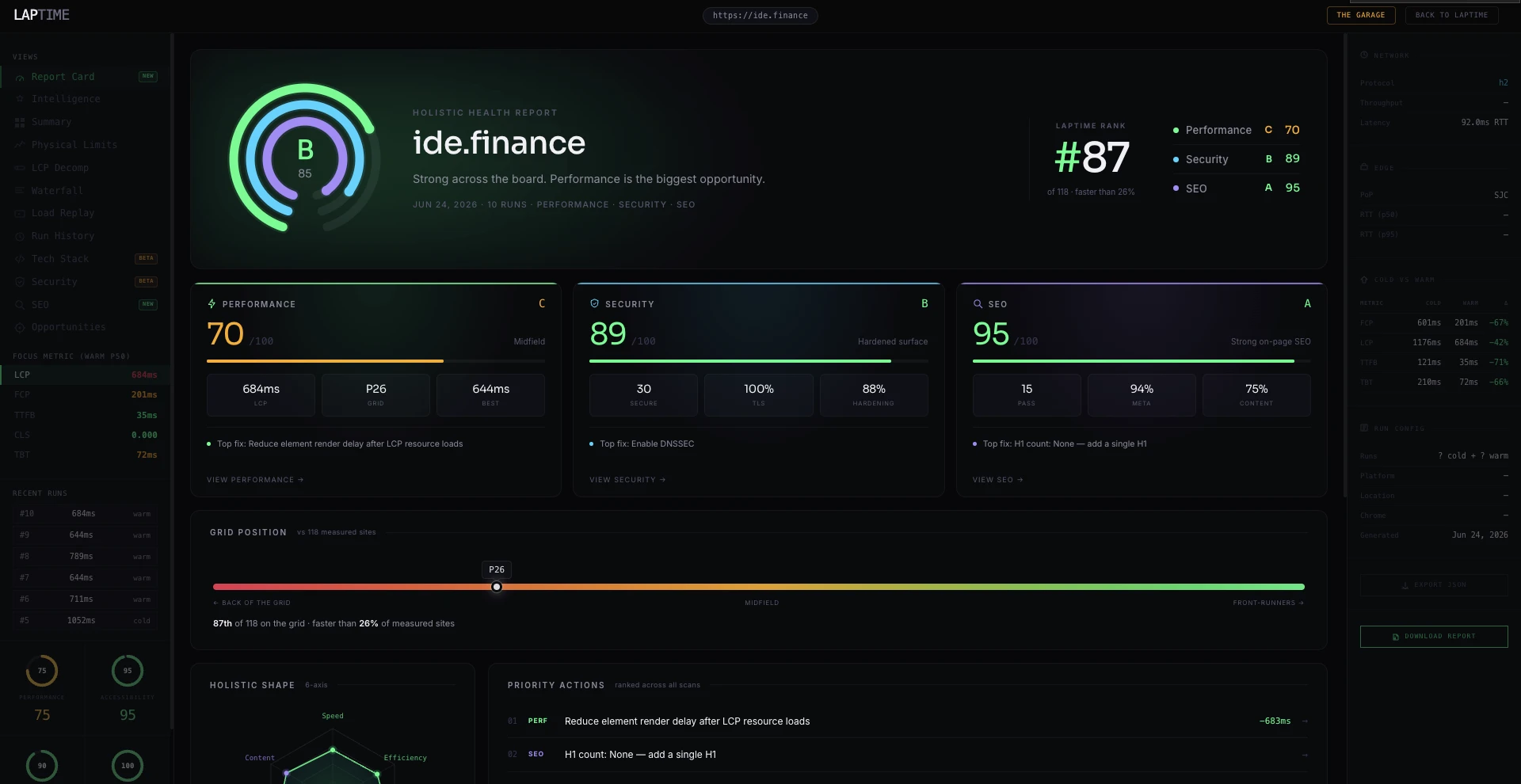Click the Cold vs Warm section icon
Screen dimensions: 1521x784
1364,280
